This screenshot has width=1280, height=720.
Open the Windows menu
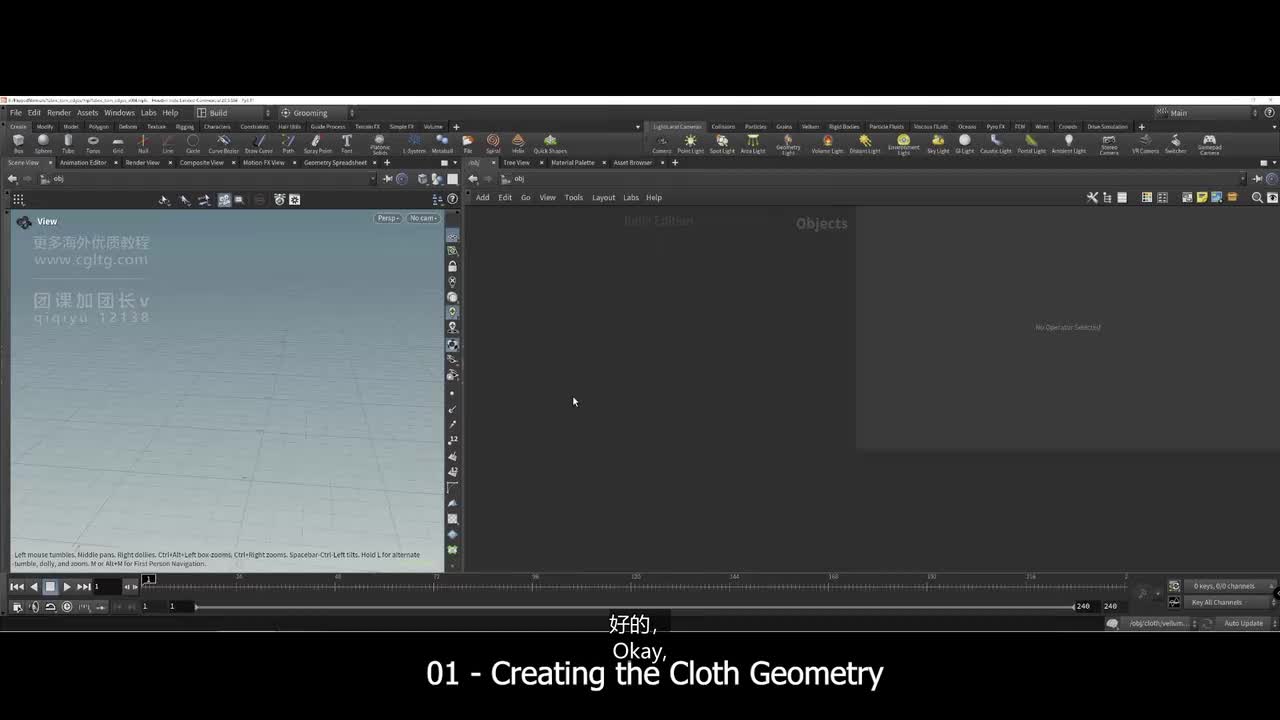(x=119, y=113)
